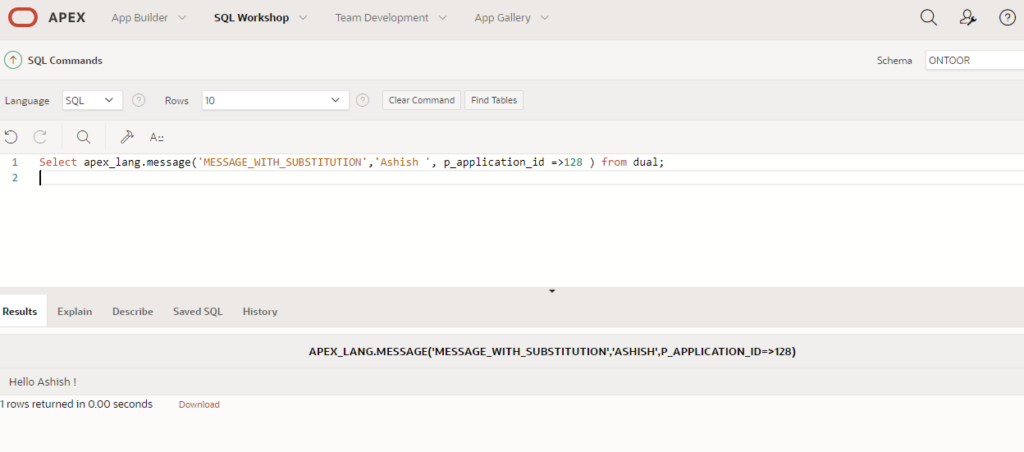Click the Download link below results

[199, 405]
